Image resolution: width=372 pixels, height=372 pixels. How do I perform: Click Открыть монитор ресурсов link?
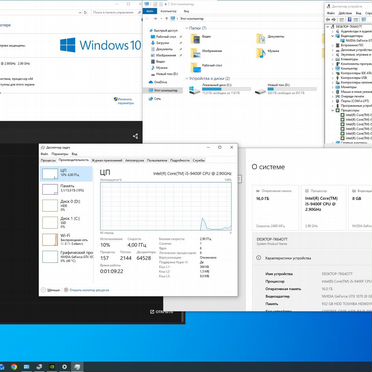87,290
